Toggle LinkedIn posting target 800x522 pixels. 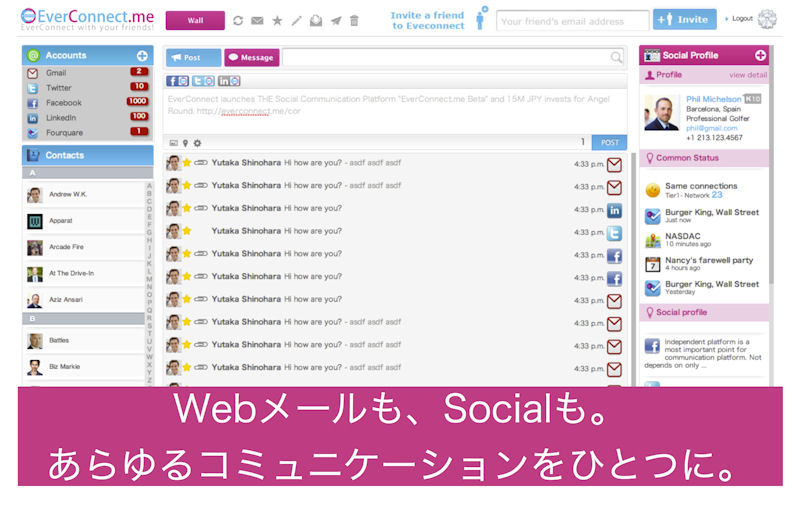[x=229, y=81]
